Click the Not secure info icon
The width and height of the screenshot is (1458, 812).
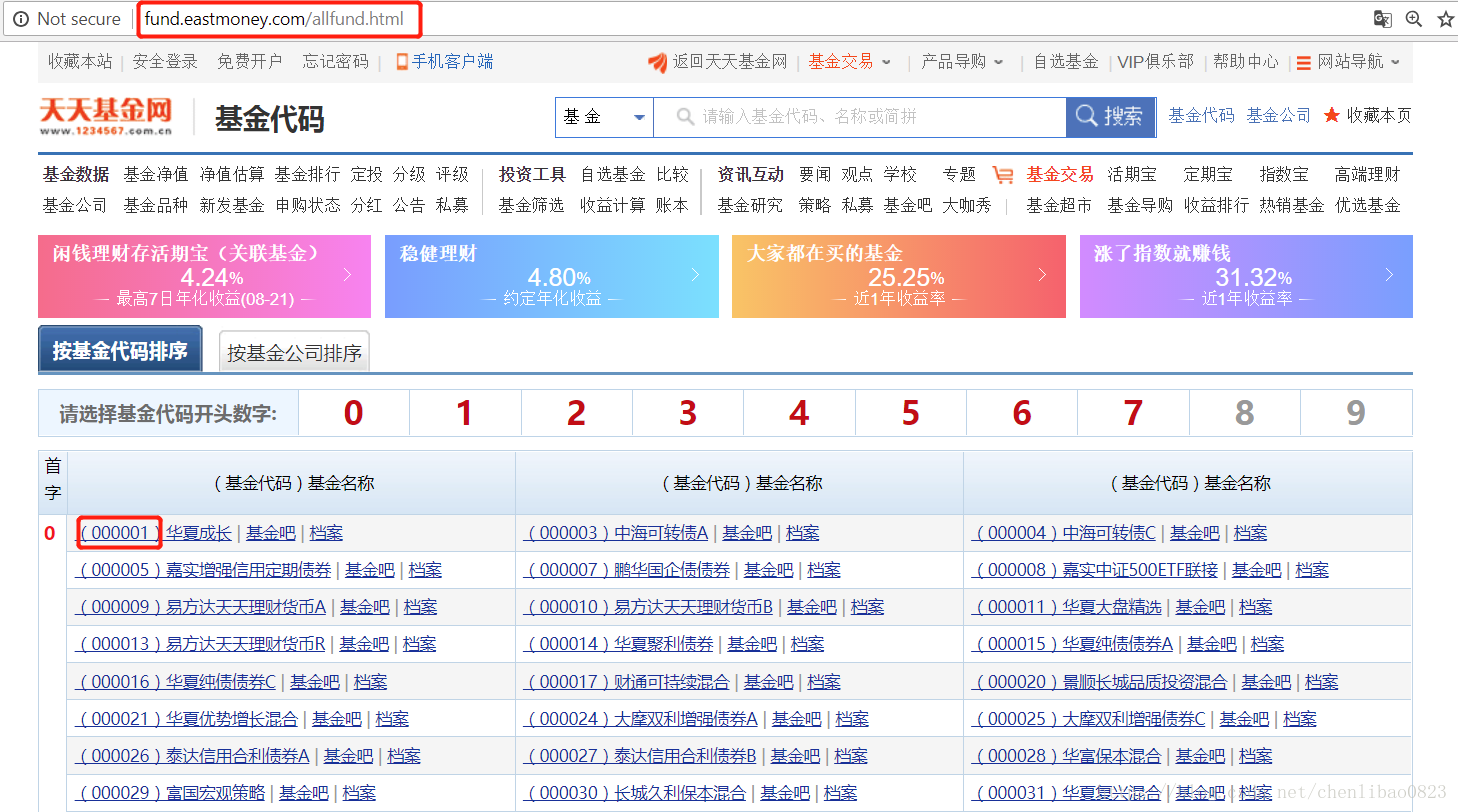pyautogui.click(x=21, y=19)
